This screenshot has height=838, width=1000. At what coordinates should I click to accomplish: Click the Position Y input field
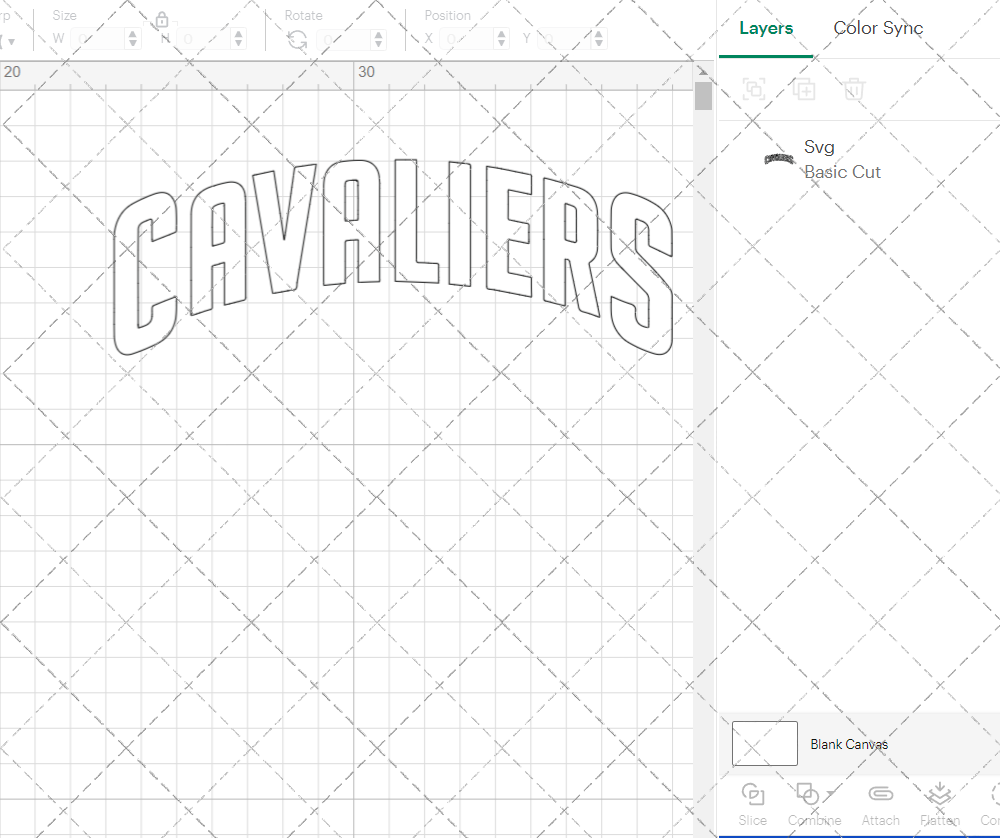point(564,40)
